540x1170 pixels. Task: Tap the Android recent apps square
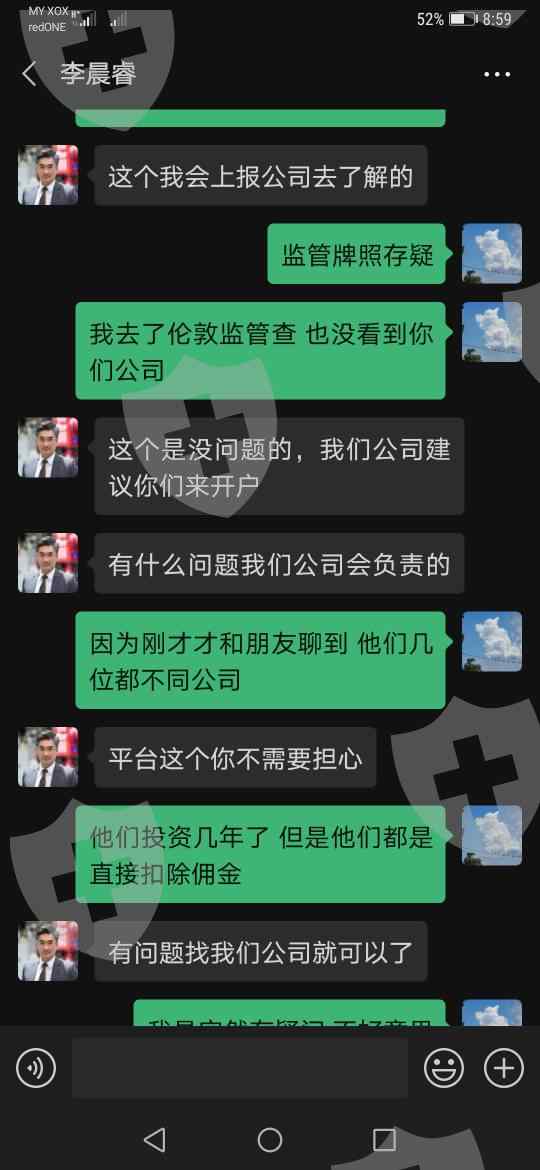pyautogui.click(x=384, y=1139)
